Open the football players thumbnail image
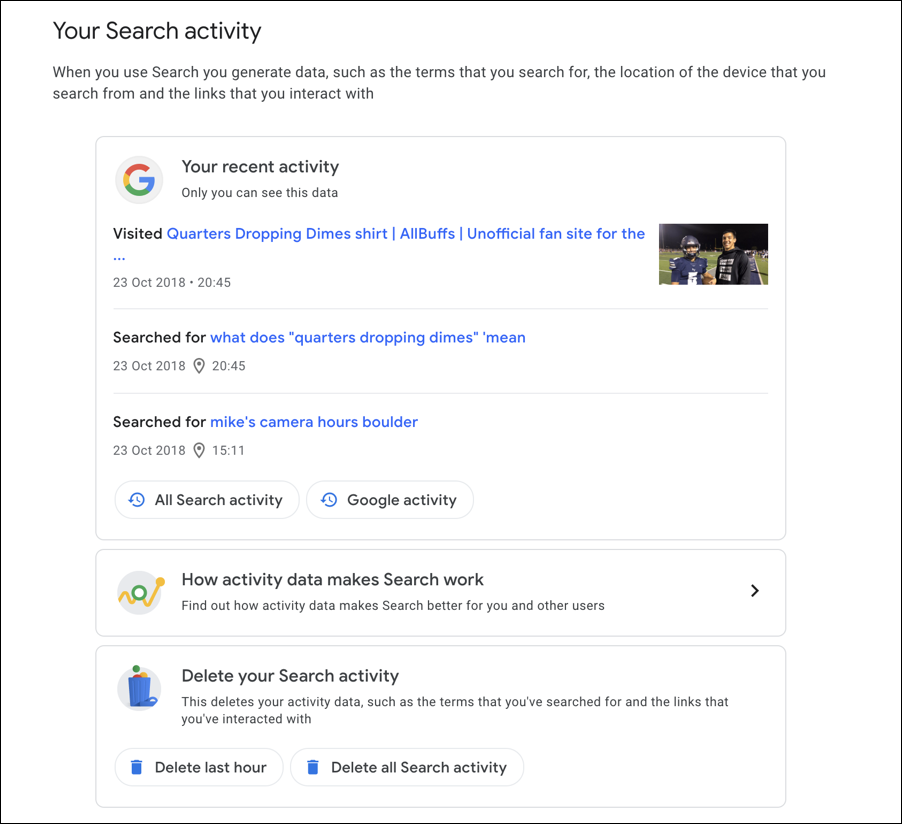Viewport: 902px width, 824px height. click(x=713, y=254)
